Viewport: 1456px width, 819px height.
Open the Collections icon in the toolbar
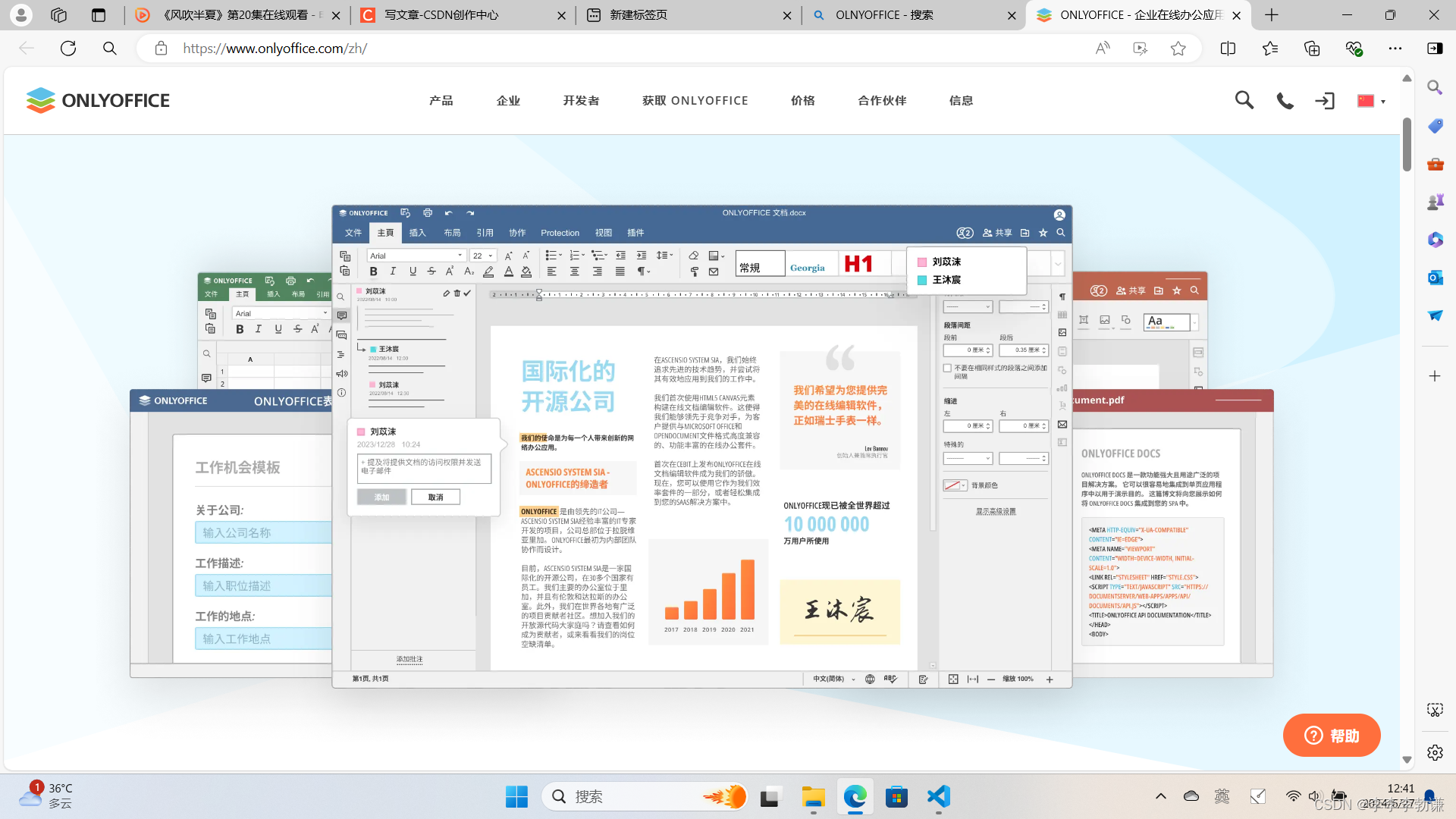(x=1312, y=49)
